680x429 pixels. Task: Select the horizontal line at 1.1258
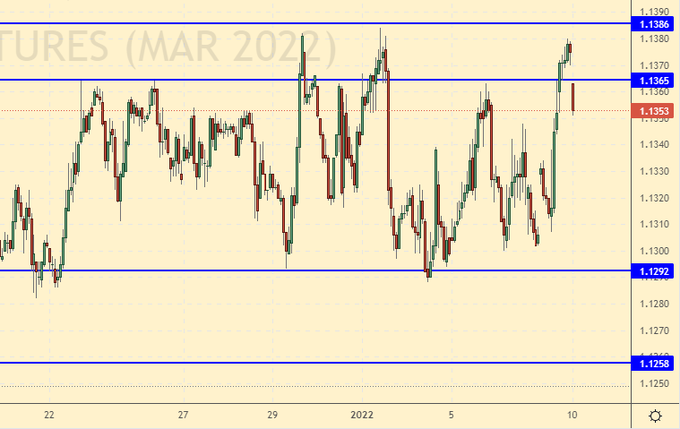coord(300,363)
